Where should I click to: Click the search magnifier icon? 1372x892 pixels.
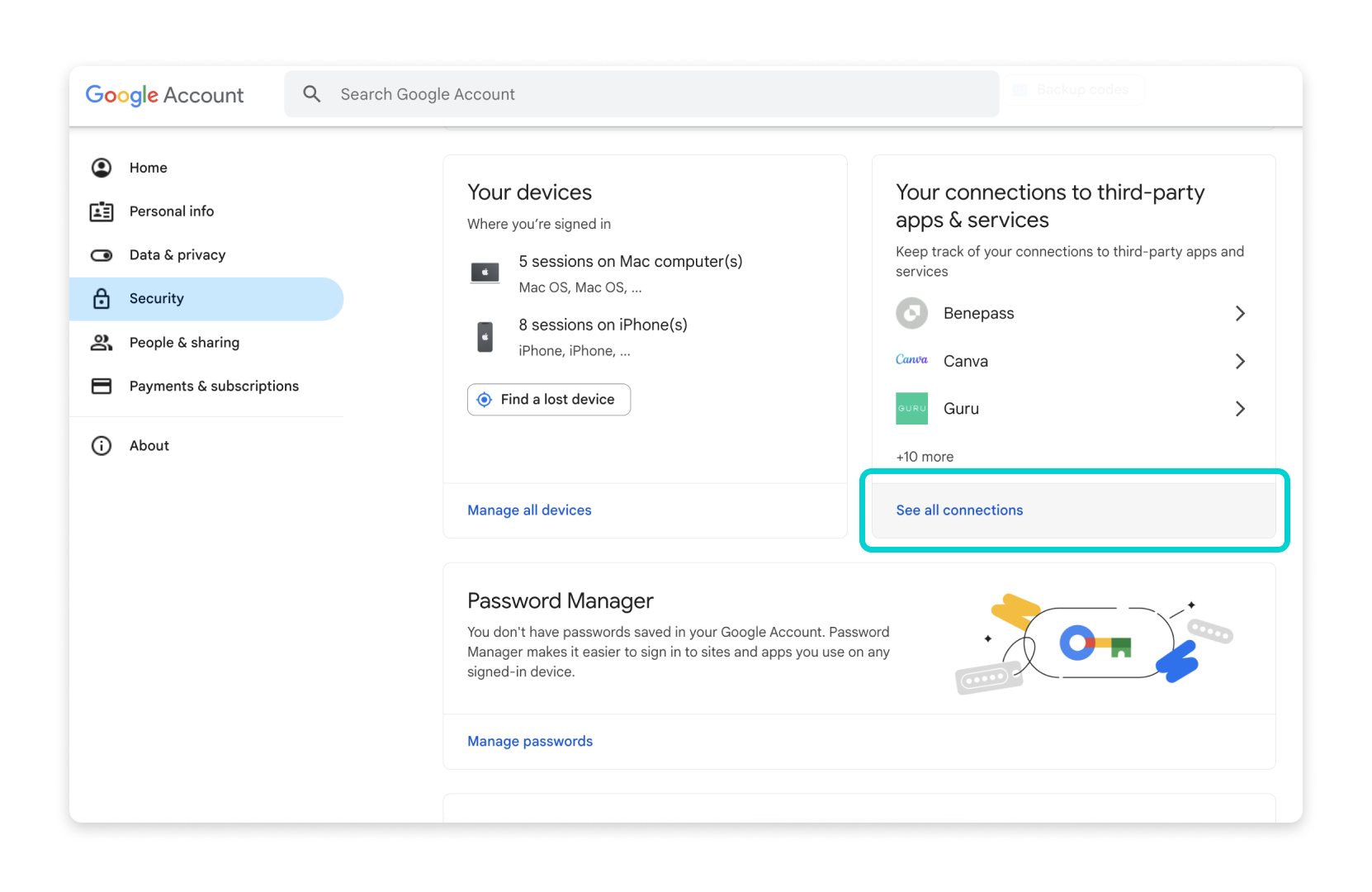(311, 94)
